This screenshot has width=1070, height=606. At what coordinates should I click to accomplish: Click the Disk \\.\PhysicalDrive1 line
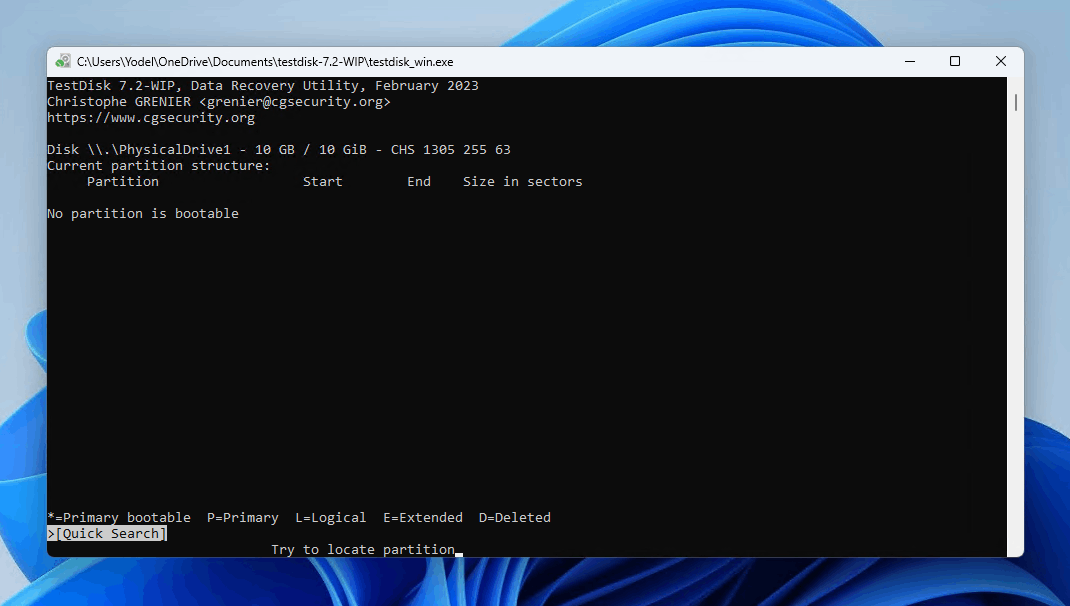278,149
